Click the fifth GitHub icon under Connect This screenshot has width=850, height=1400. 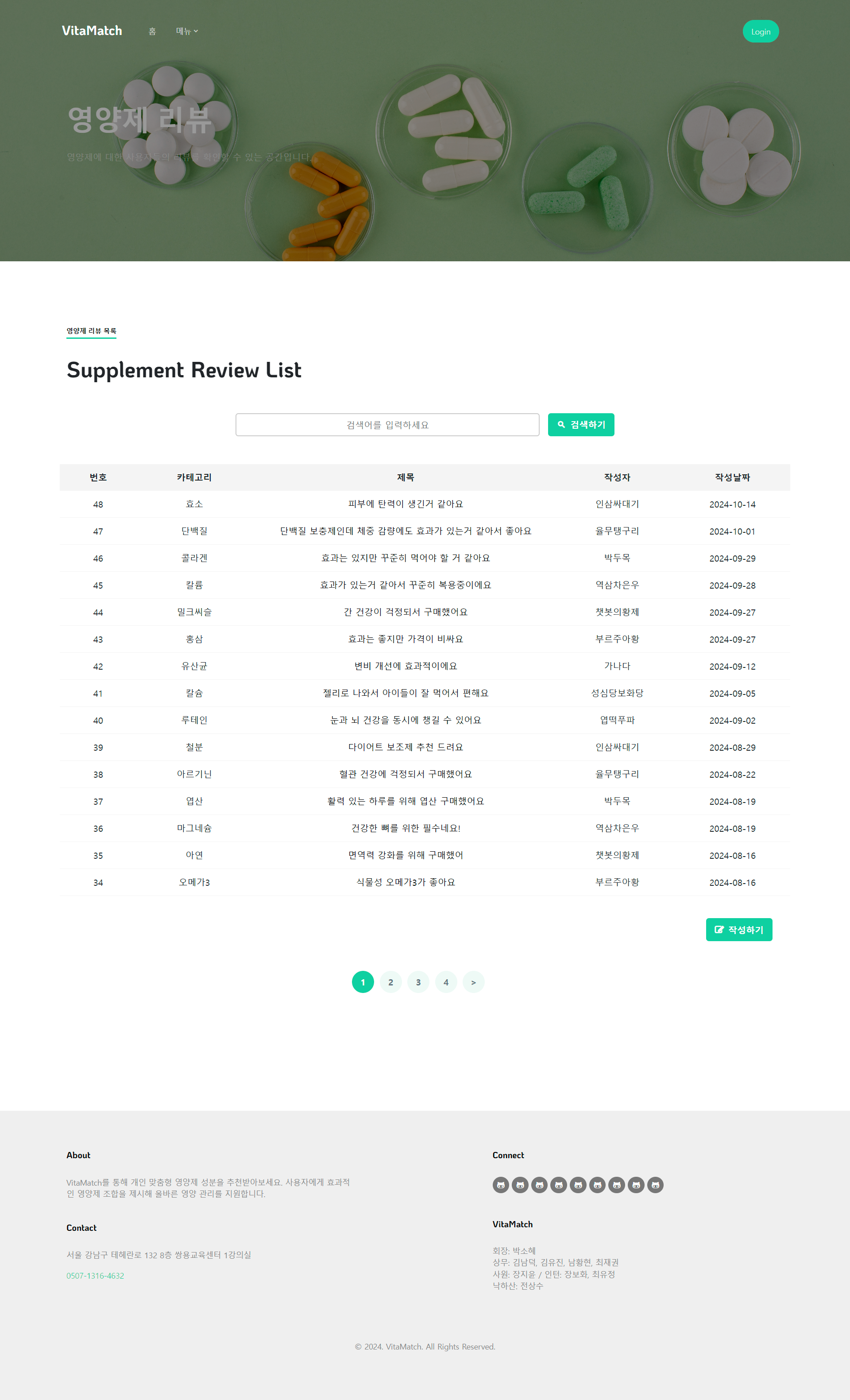[x=577, y=1185]
